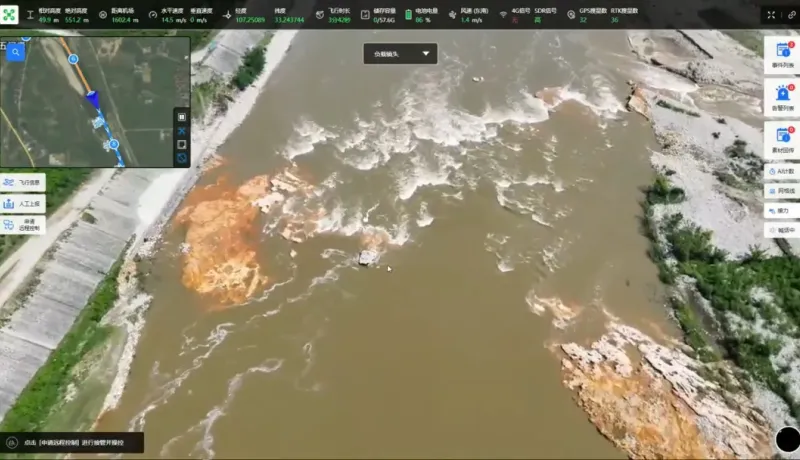Open the 素材回传 material return panel
800x460 pixels.
pyautogui.click(x=782, y=140)
